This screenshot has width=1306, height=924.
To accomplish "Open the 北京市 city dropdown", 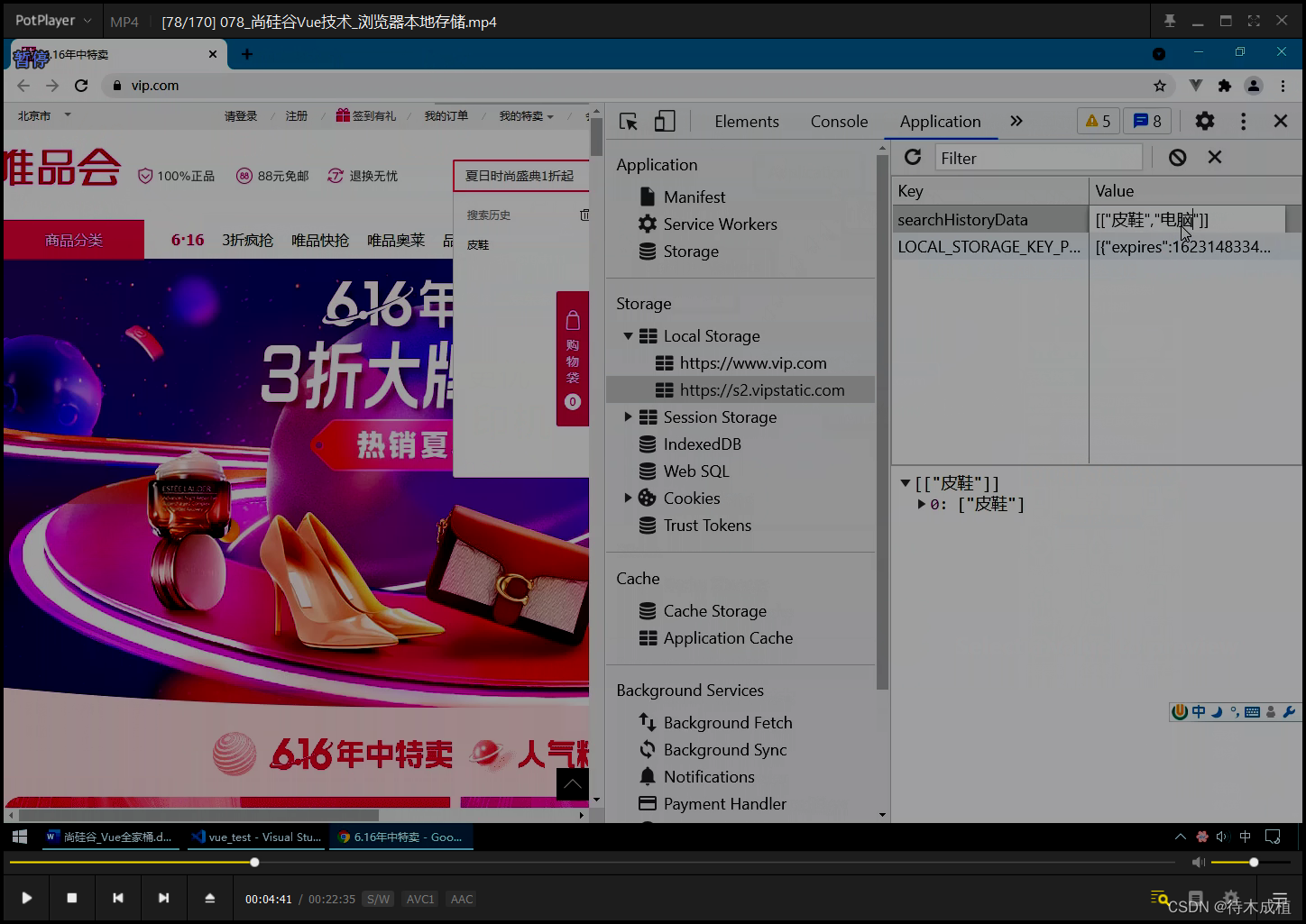I will point(44,115).
